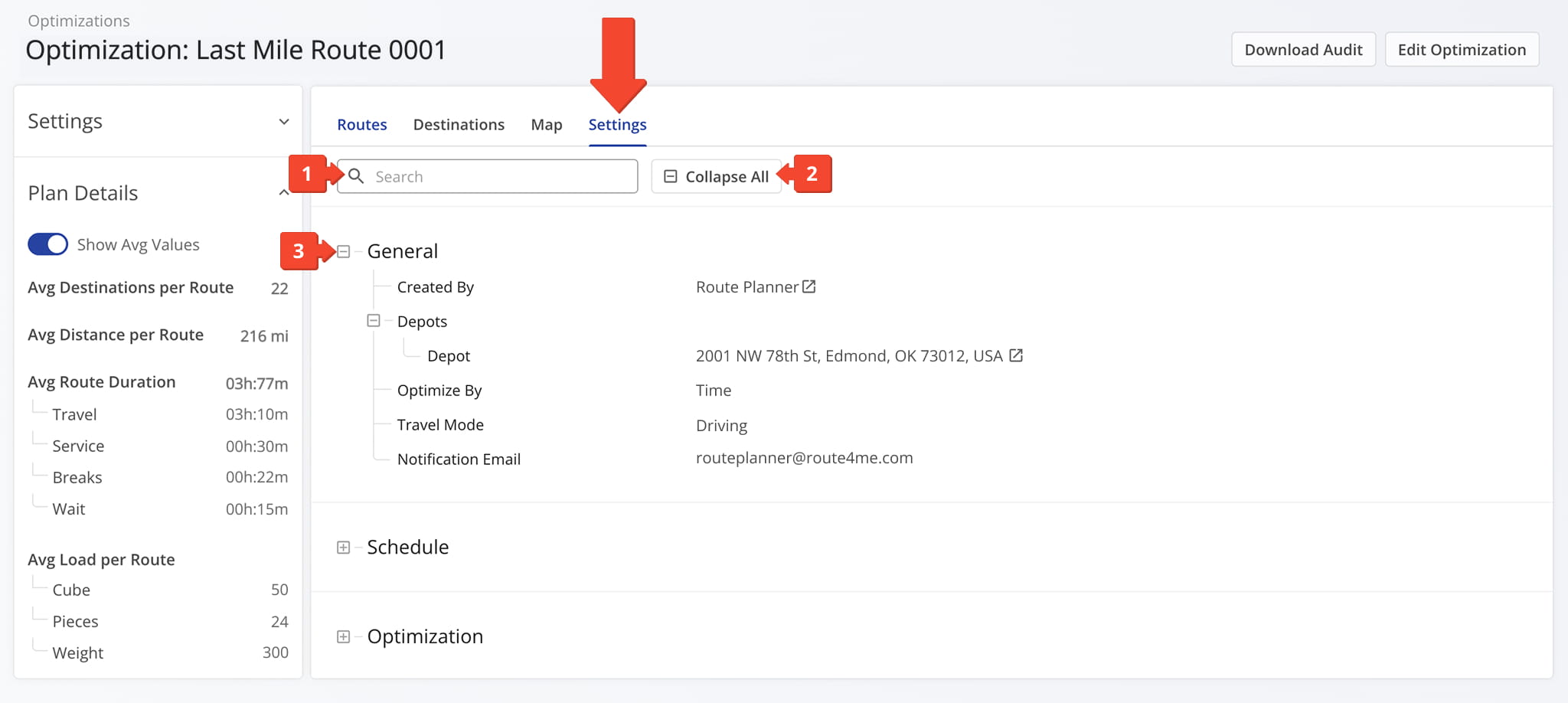This screenshot has height=703, width=1568.
Task: Collapse the Plan Details panel chevron
Action: point(284,193)
